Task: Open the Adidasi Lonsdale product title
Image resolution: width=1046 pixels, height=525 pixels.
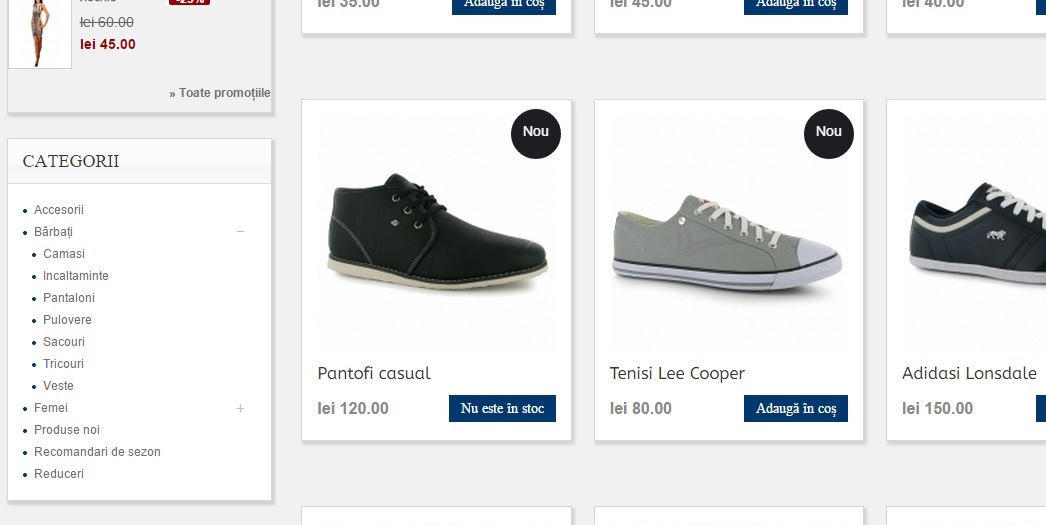Action: pyautogui.click(x=969, y=373)
